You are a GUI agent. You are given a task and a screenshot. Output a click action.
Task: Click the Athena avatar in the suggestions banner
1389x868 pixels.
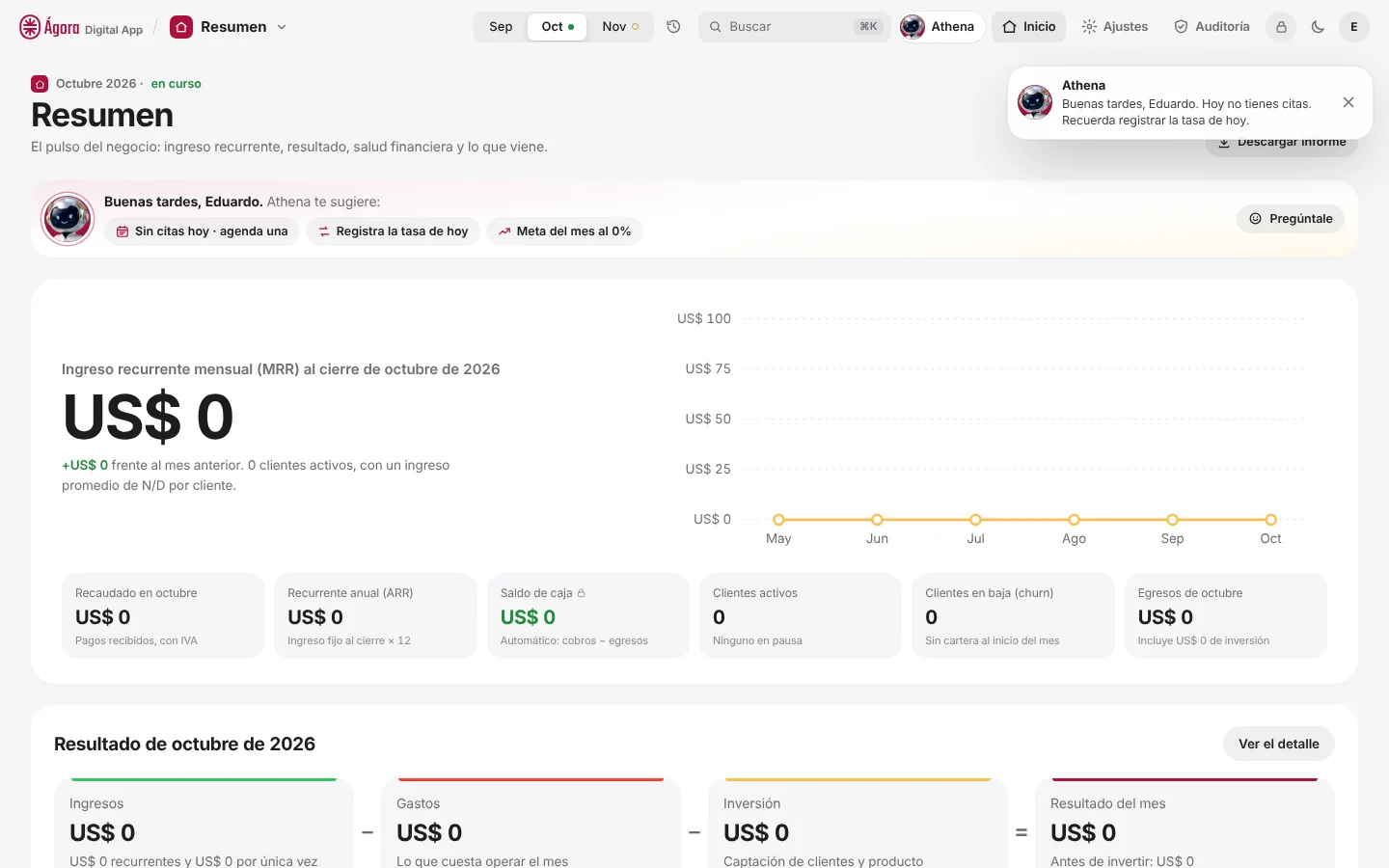click(68, 219)
